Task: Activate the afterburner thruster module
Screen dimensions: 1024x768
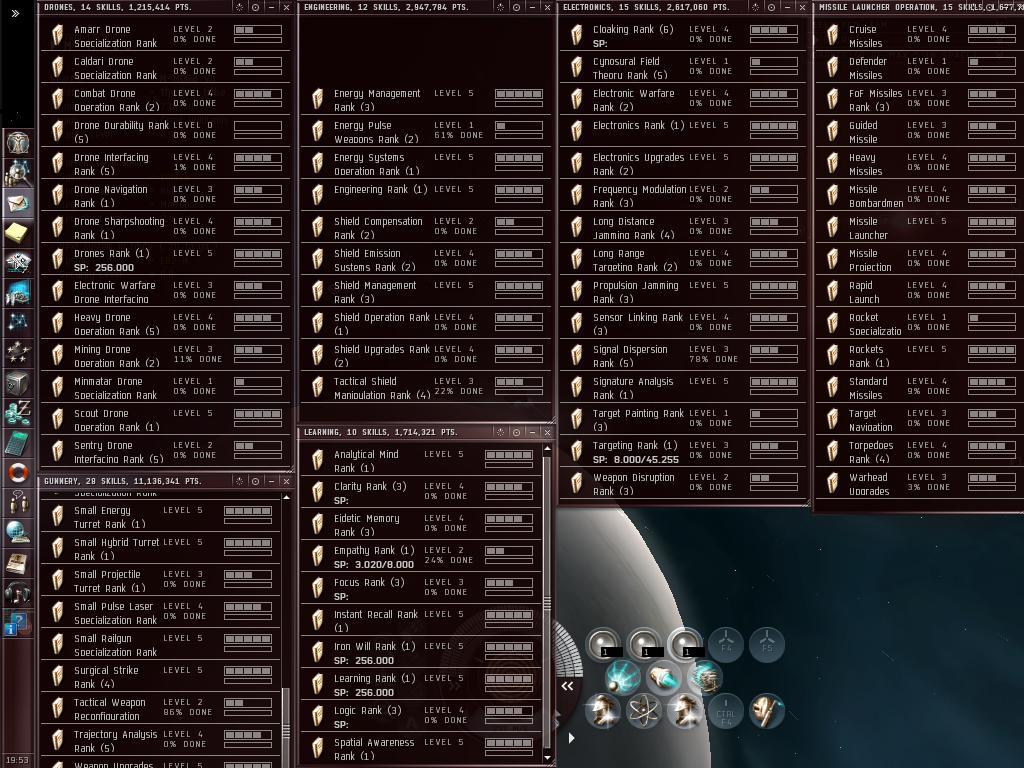Action: pyautogui.click(x=664, y=677)
